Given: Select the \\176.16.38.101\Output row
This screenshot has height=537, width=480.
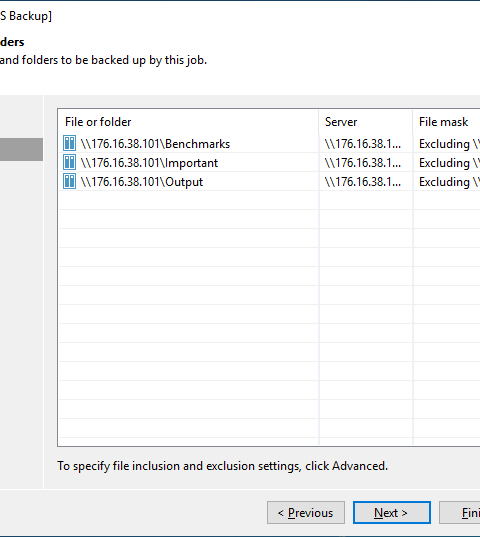Looking at the screenshot, I should coord(269,182).
